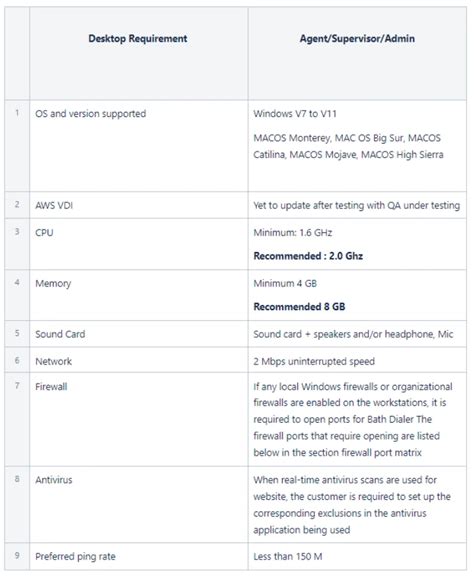
Task: Click the Windows V7 to V11 text
Action: (x=295, y=114)
